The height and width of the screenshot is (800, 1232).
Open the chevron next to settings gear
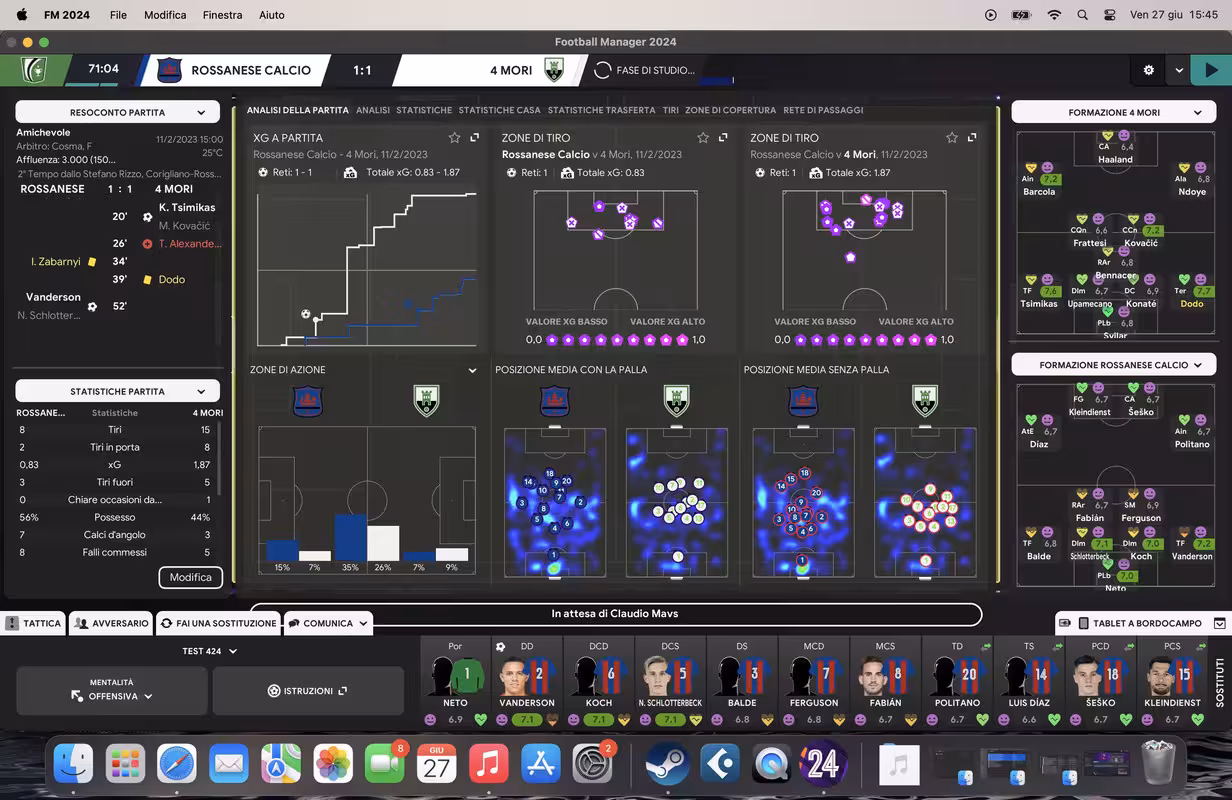click(x=1179, y=70)
